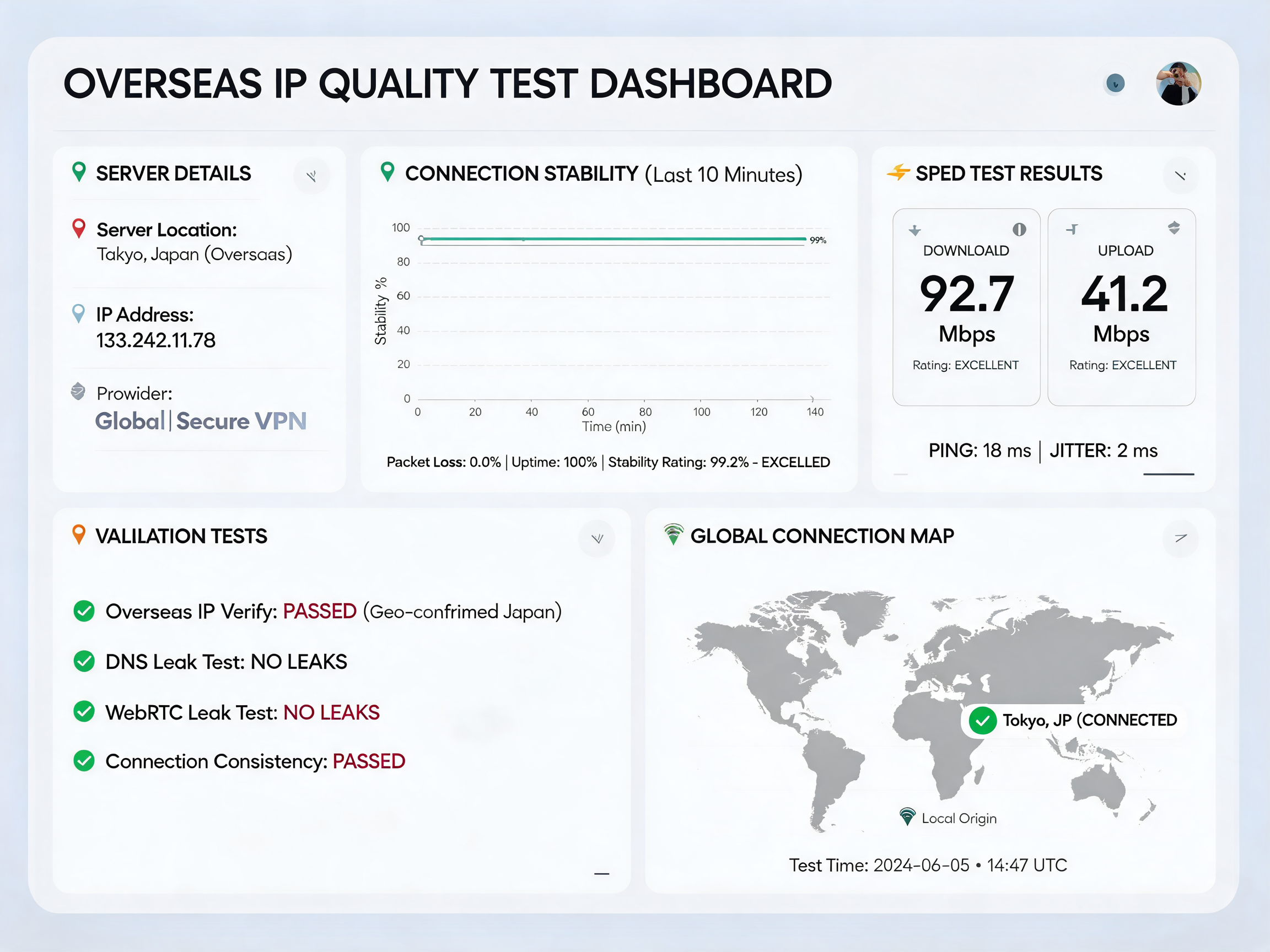Image resolution: width=1270 pixels, height=952 pixels.
Task: Click the lightning bolt speed test icon
Action: click(898, 171)
